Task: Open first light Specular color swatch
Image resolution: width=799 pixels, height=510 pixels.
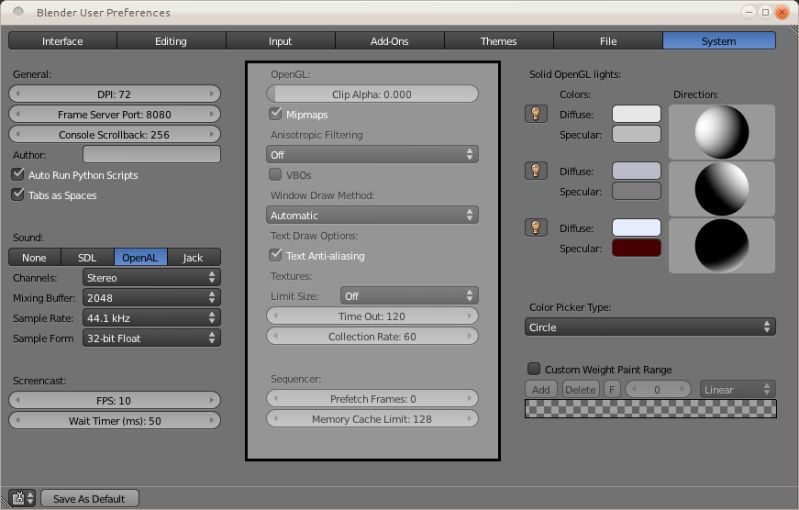Action: point(636,135)
